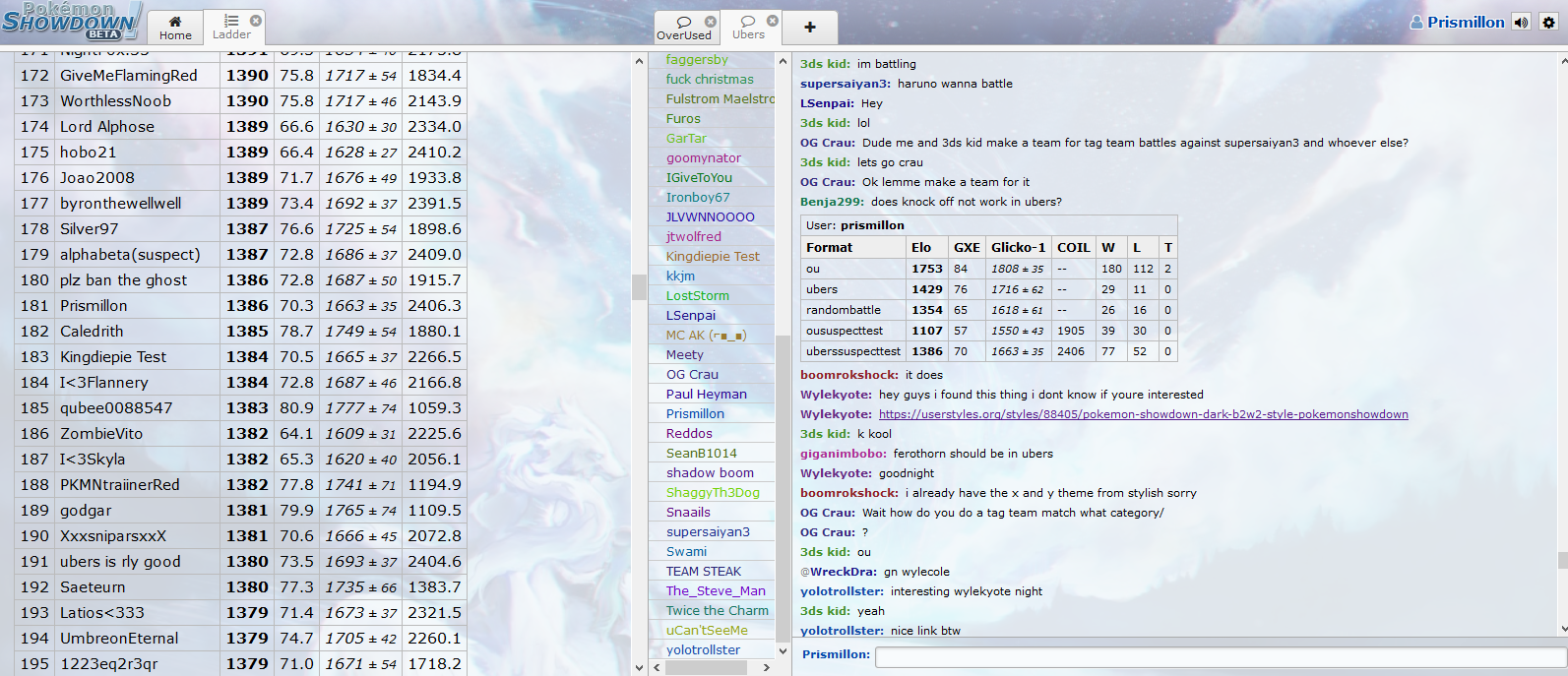Close the Ubers room tab

[773, 20]
